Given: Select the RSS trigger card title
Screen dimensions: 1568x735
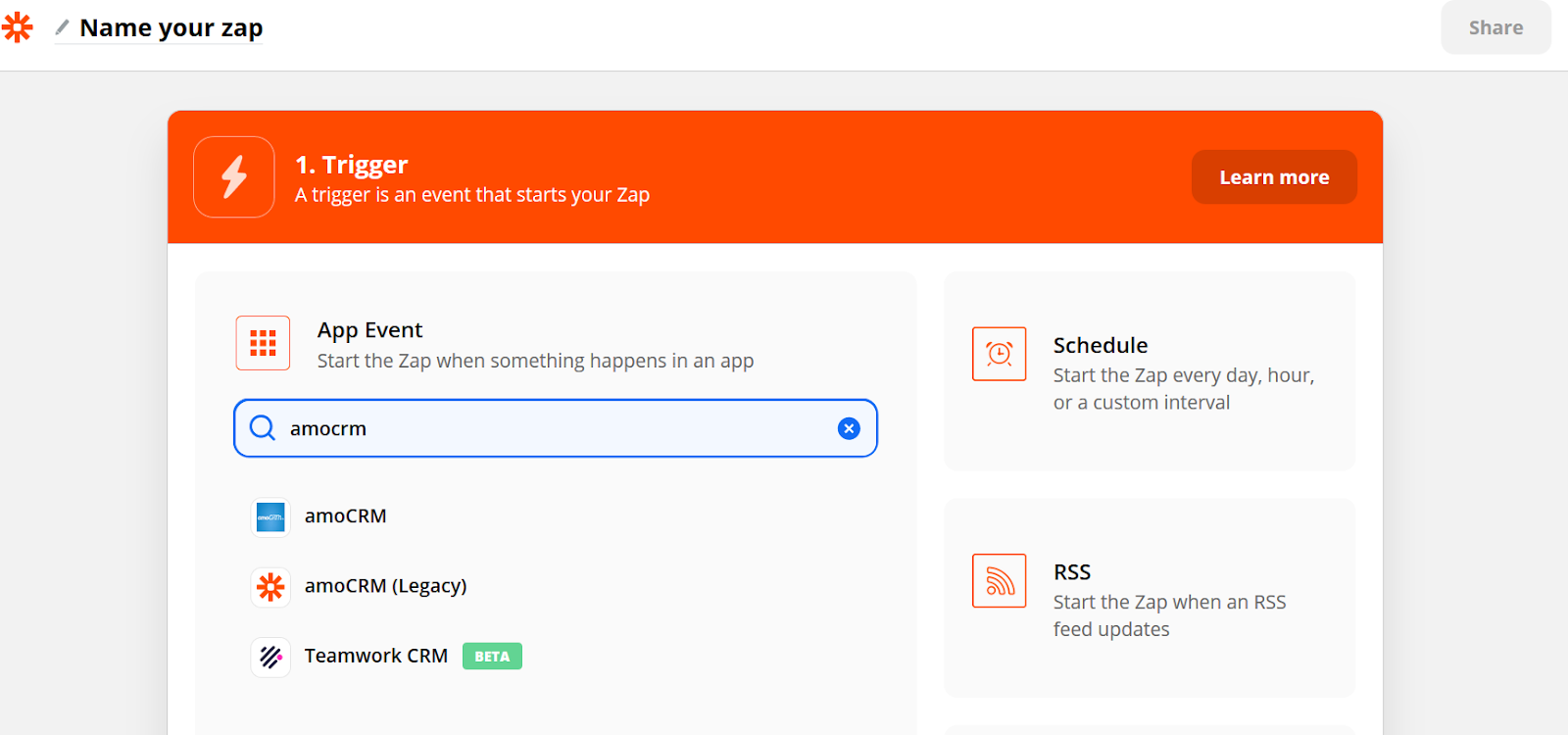Looking at the screenshot, I should pyautogui.click(x=1072, y=572).
